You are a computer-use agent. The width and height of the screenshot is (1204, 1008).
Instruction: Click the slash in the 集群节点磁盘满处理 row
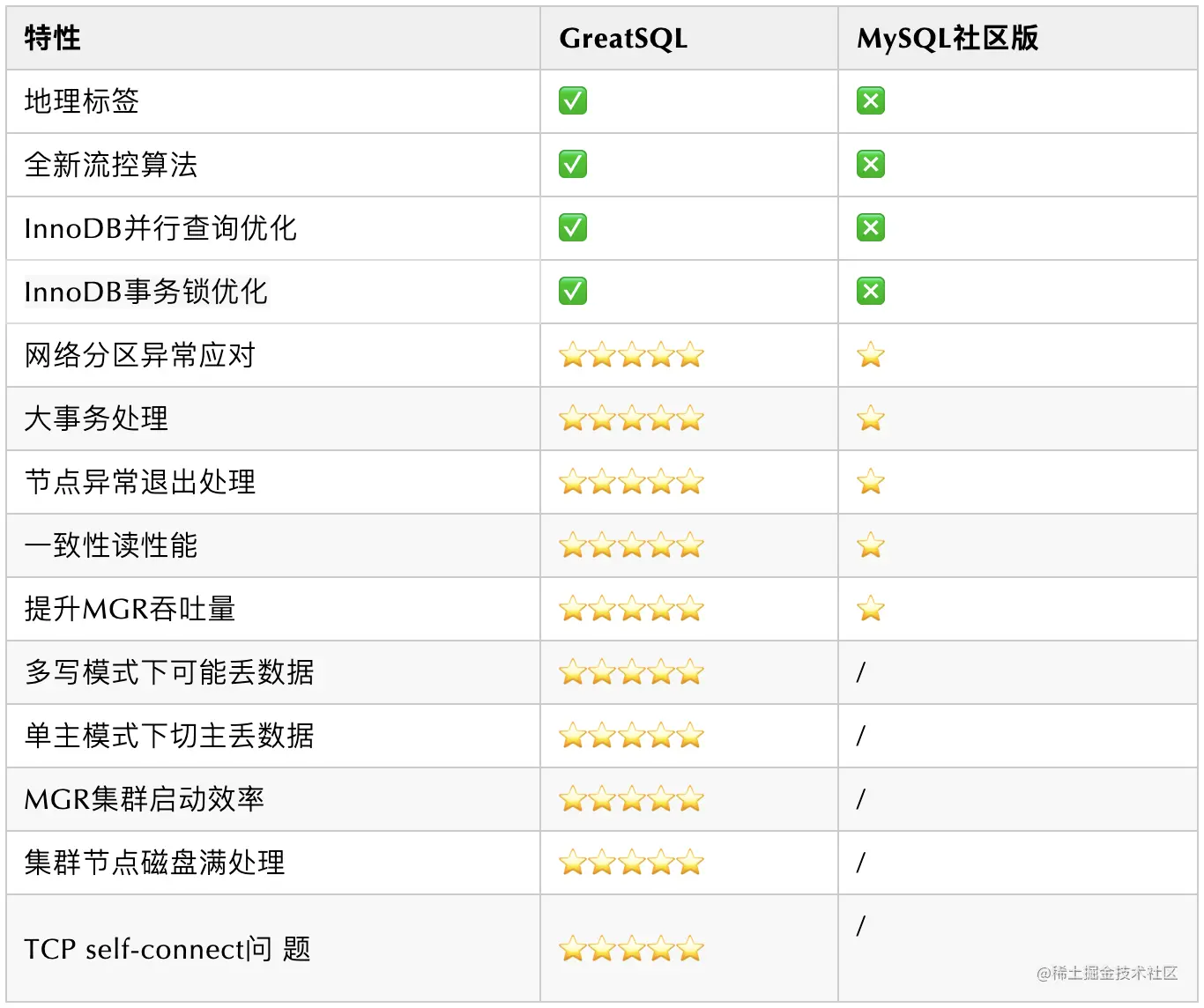coord(861,863)
